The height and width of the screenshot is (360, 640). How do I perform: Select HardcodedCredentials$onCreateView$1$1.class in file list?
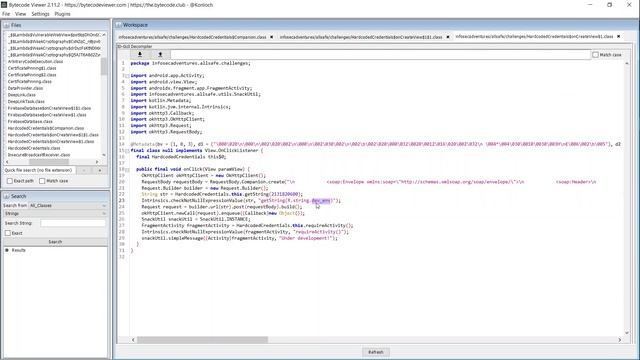(x=53, y=135)
